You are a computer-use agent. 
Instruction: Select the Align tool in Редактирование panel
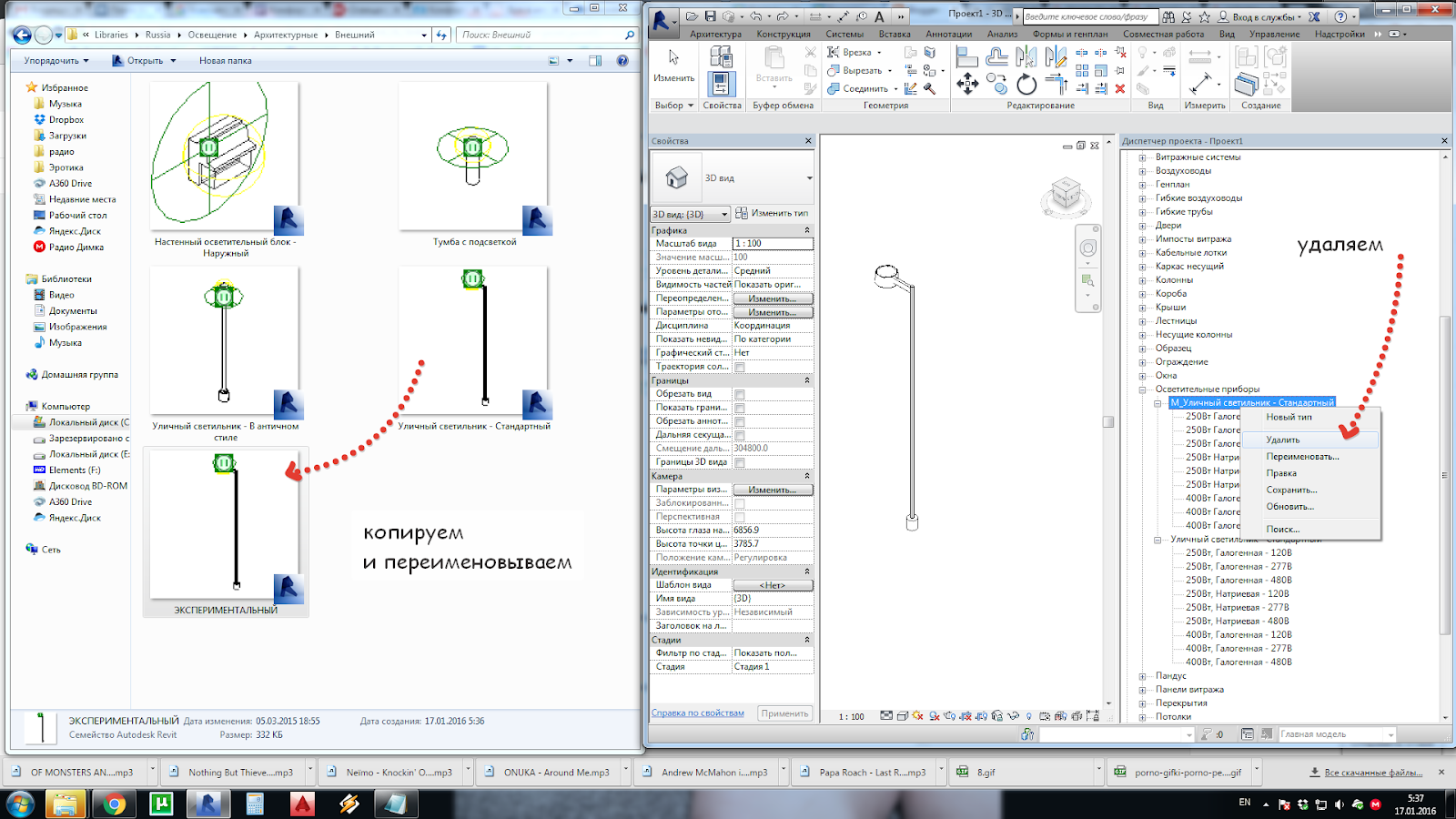point(967,57)
